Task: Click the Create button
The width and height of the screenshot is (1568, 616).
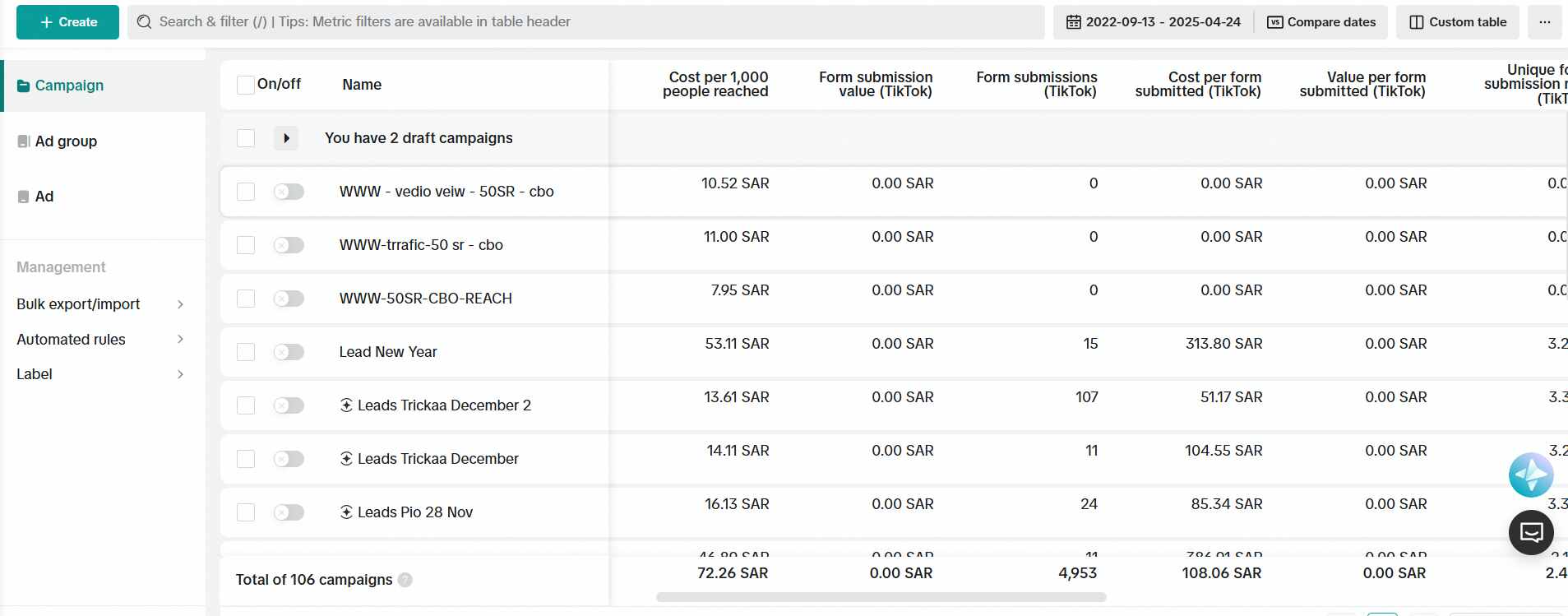Action: [67, 22]
